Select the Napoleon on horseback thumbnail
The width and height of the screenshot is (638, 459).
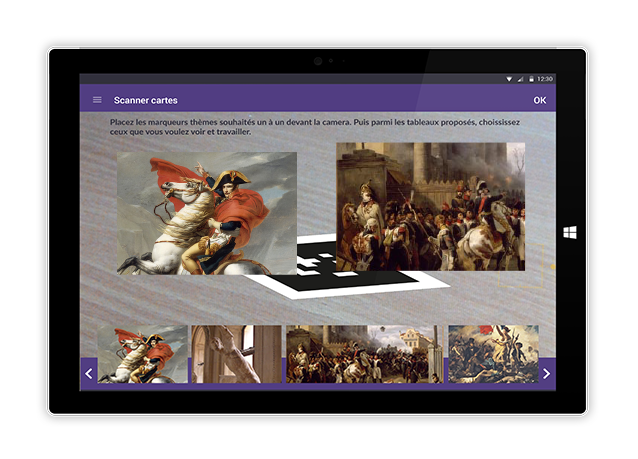142,354
